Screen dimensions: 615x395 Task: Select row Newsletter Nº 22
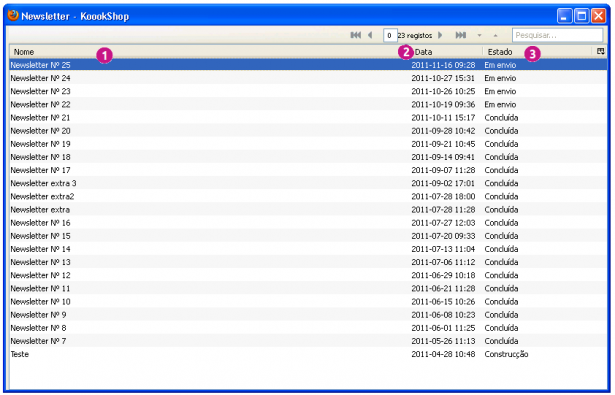(308, 104)
